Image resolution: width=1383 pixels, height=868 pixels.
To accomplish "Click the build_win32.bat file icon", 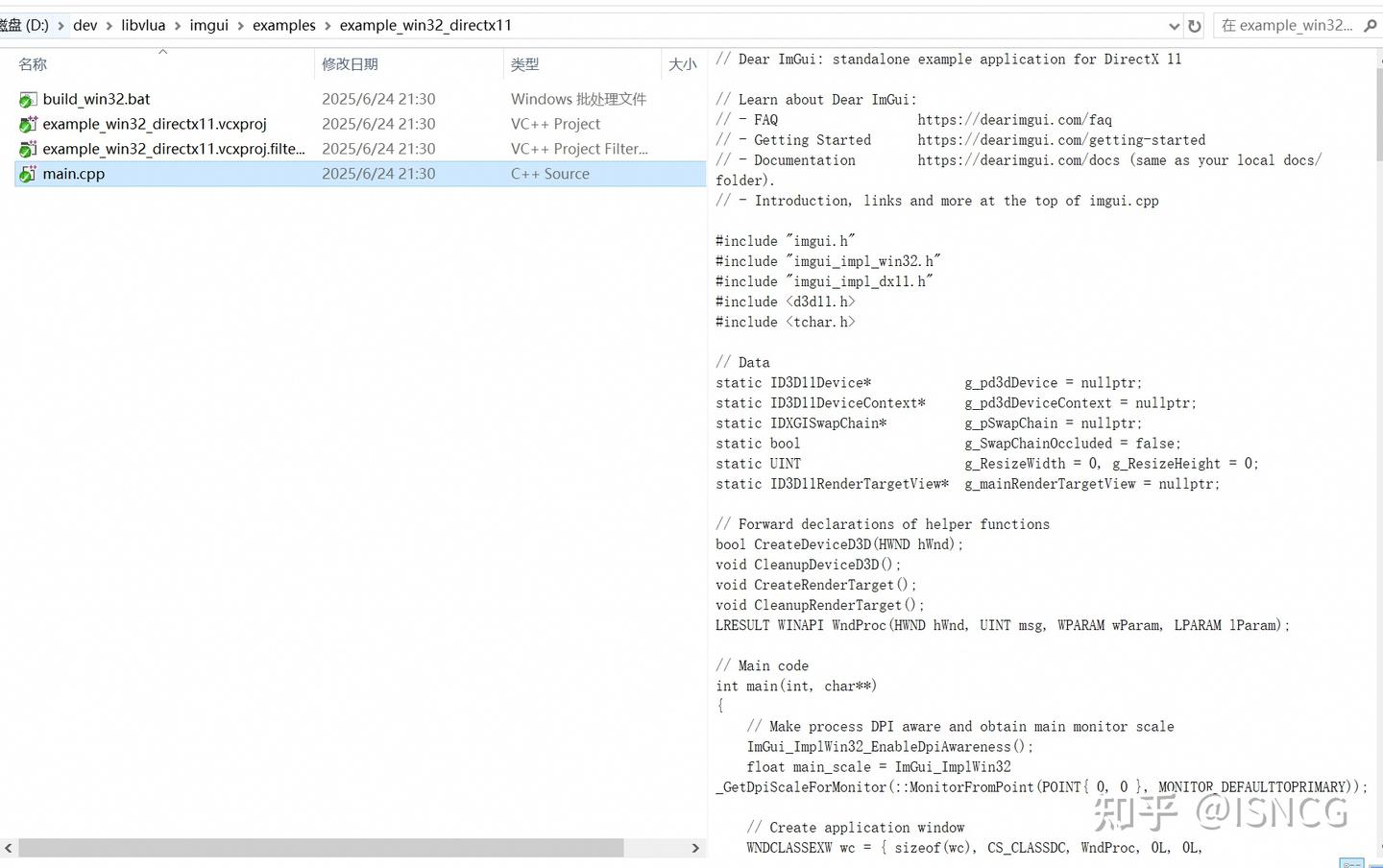I will point(28,99).
